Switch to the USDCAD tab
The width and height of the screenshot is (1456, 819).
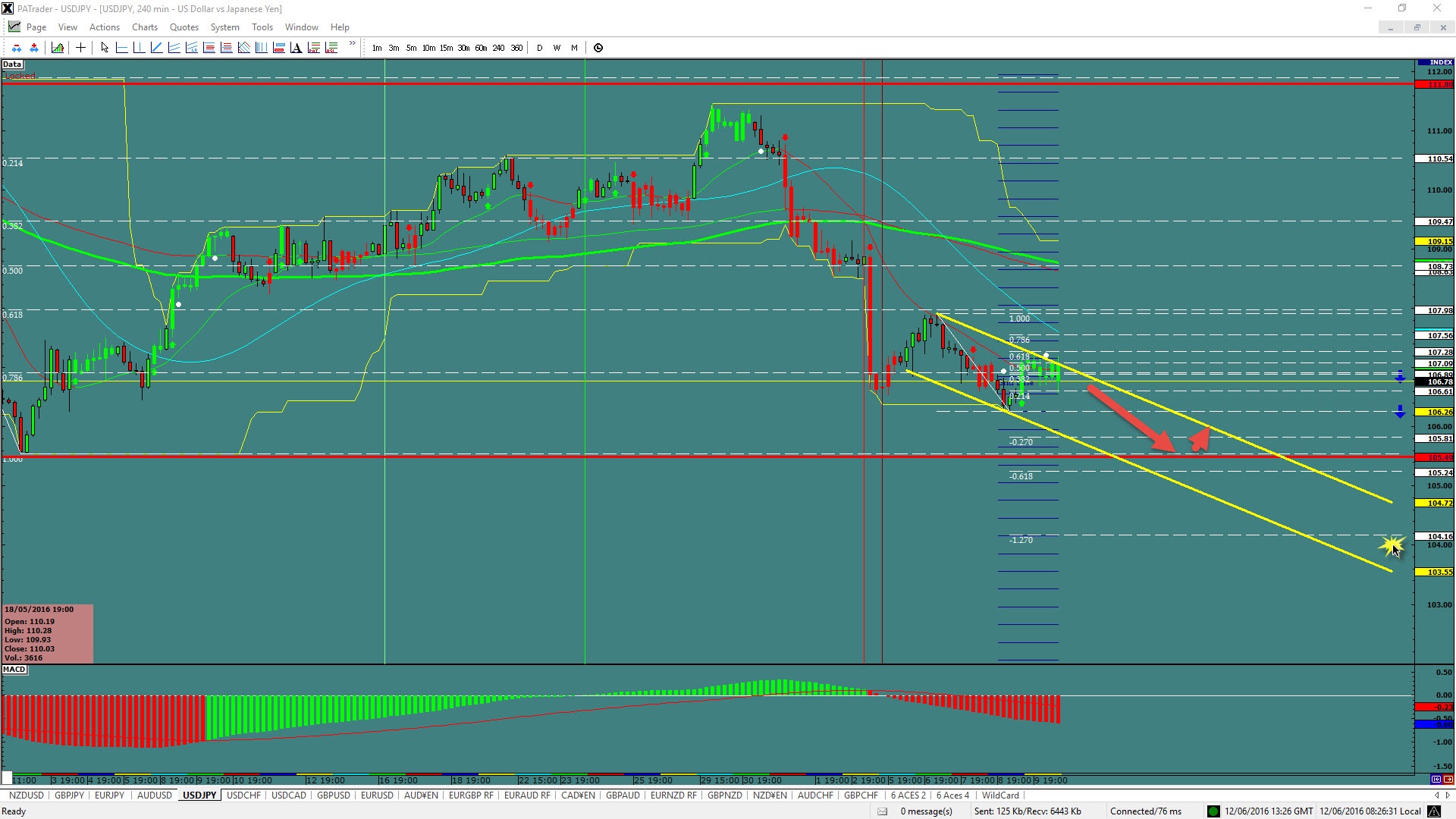[289, 795]
